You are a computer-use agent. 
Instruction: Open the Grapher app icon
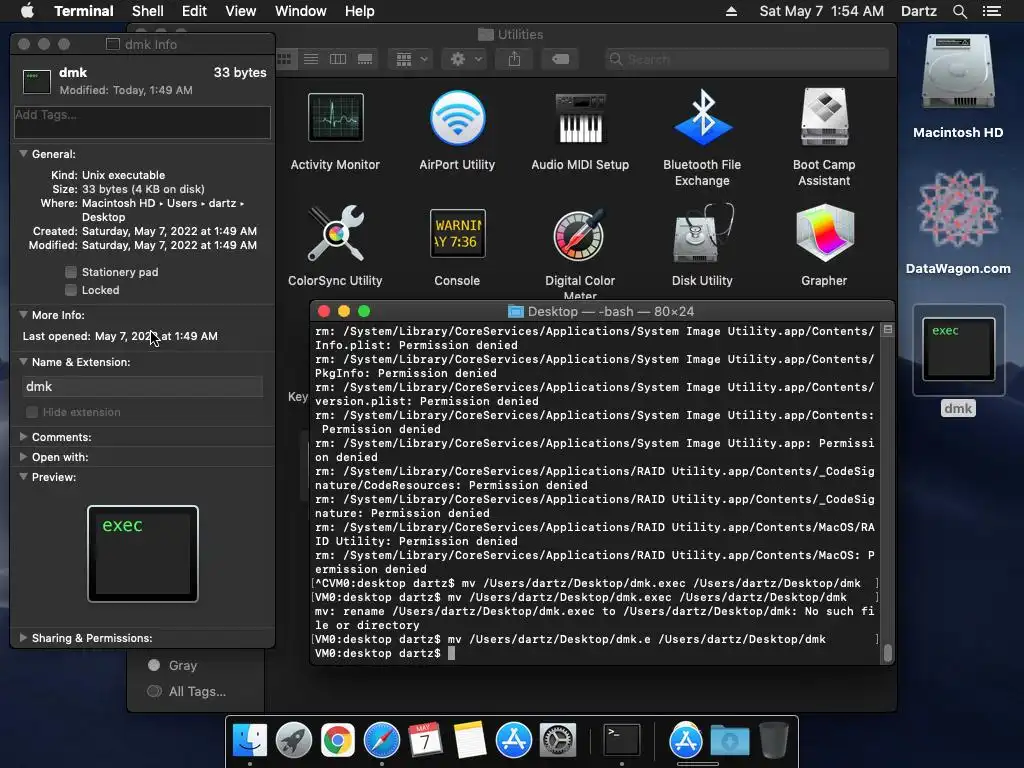pos(824,233)
